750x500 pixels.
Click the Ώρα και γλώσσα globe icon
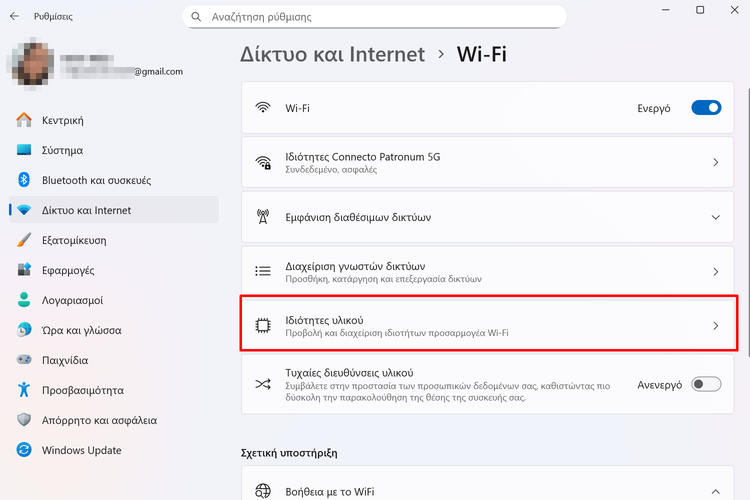[x=25, y=330]
